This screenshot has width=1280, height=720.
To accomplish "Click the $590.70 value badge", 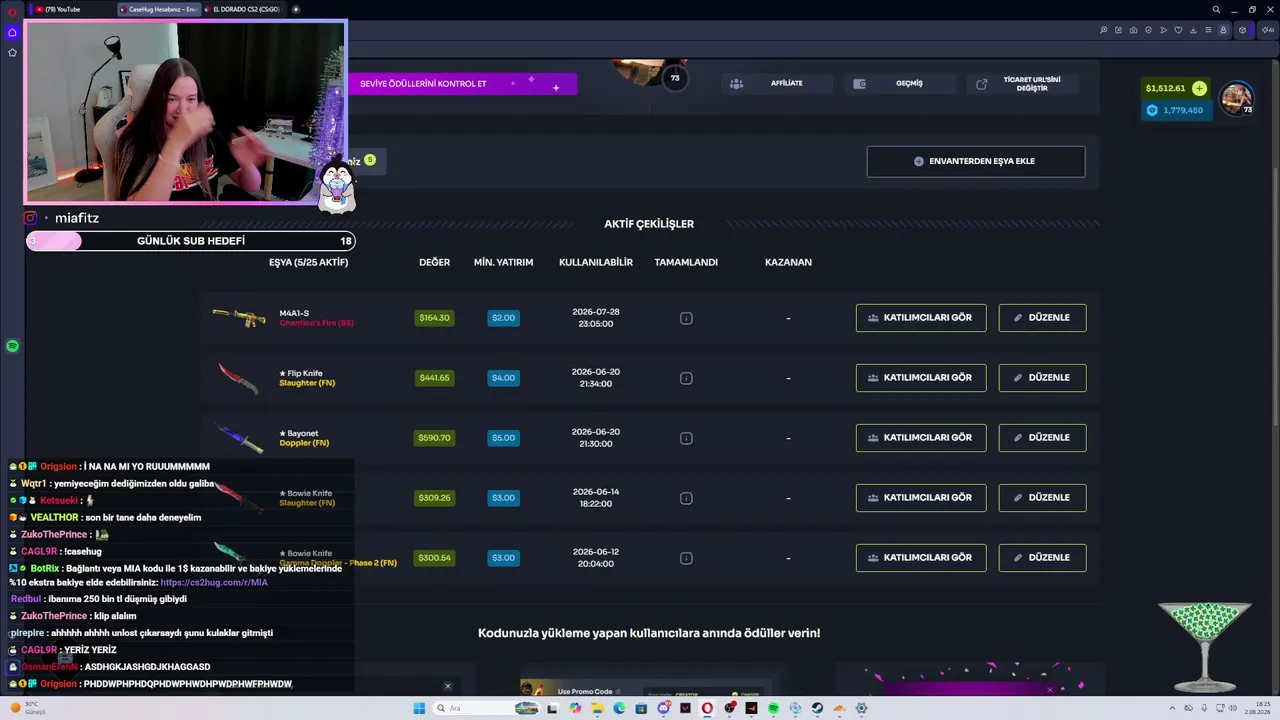I will click(x=434, y=438).
